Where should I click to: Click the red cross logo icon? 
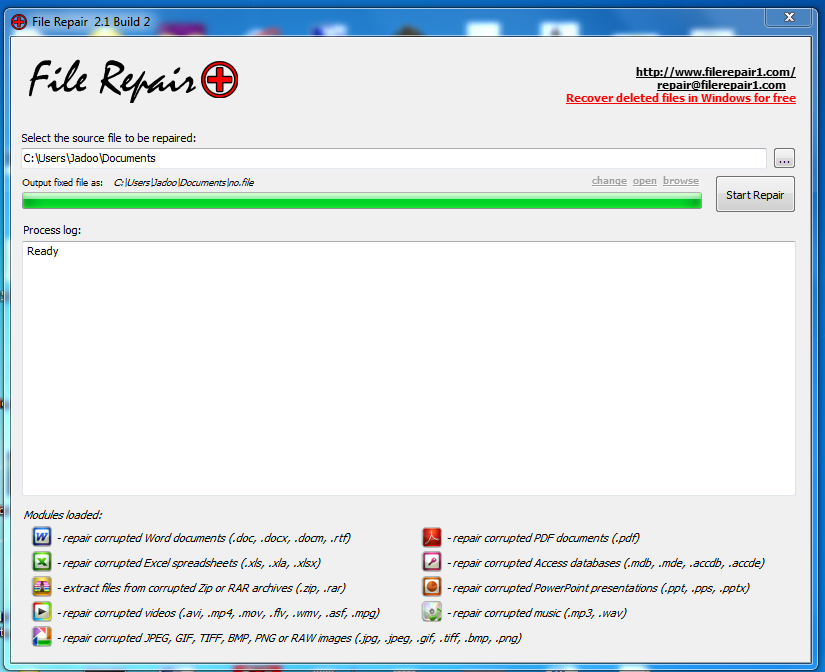(x=219, y=80)
